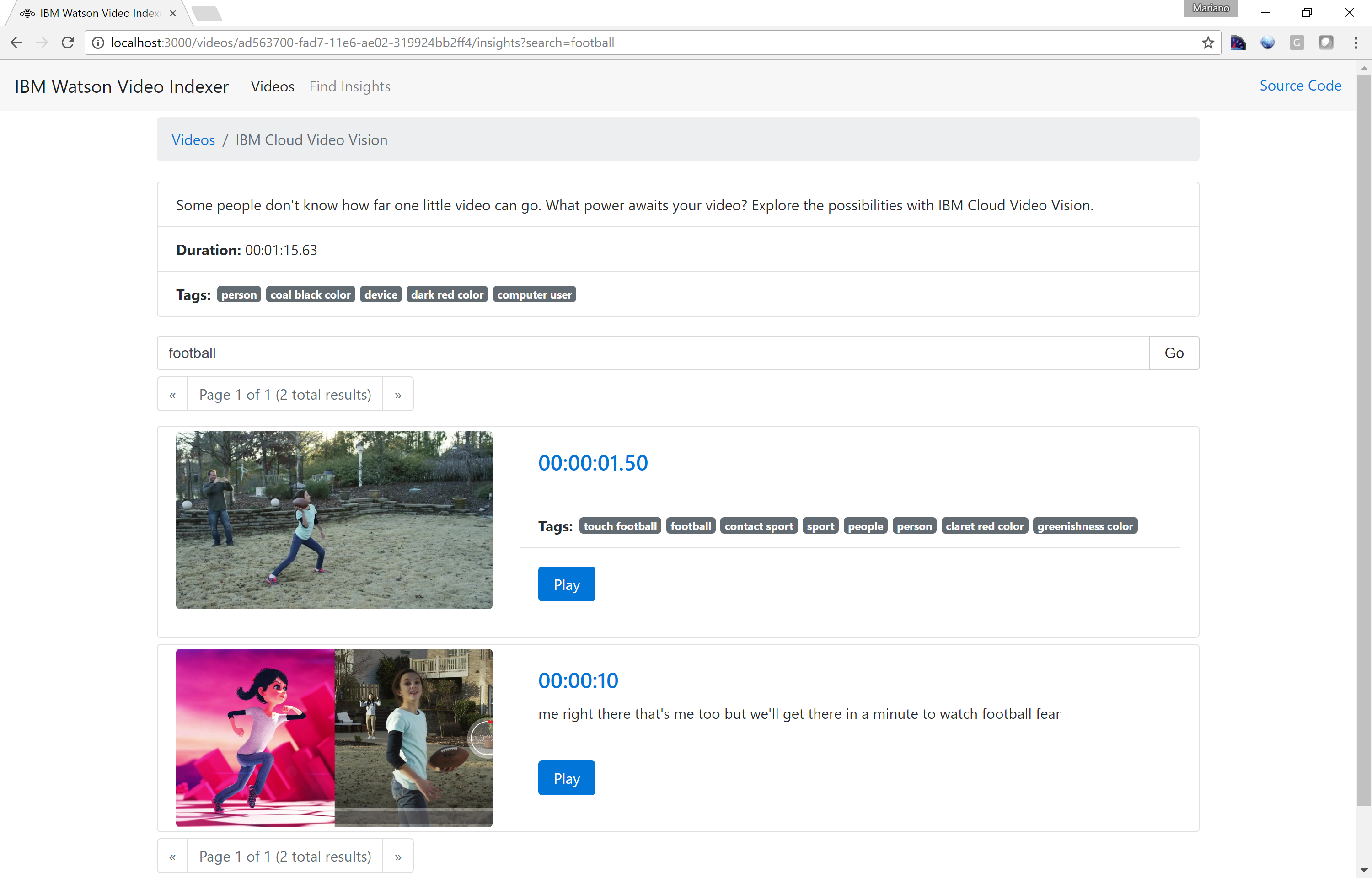Click the site information icon in the address bar
The width and height of the screenshot is (1372, 878).
tap(98, 43)
